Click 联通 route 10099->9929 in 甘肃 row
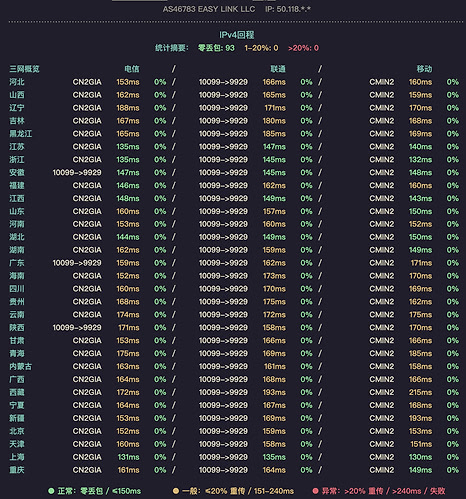 (x=223, y=341)
